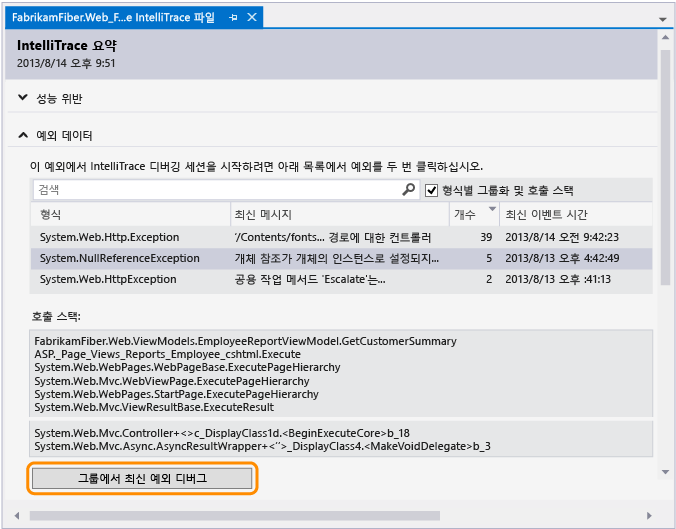Click the sort arrow in 개수 column

(492, 209)
